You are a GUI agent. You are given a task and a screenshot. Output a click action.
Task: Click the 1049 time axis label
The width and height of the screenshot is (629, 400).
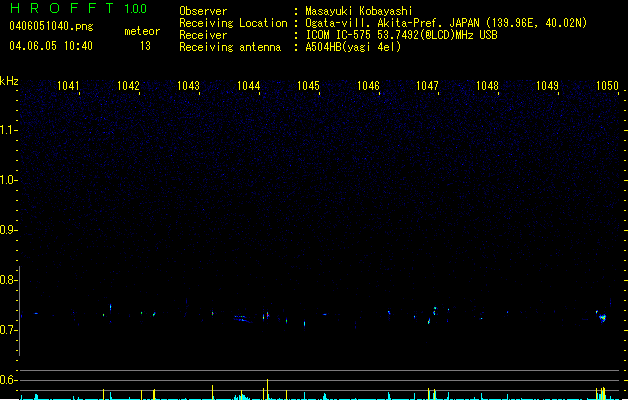(x=547, y=86)
